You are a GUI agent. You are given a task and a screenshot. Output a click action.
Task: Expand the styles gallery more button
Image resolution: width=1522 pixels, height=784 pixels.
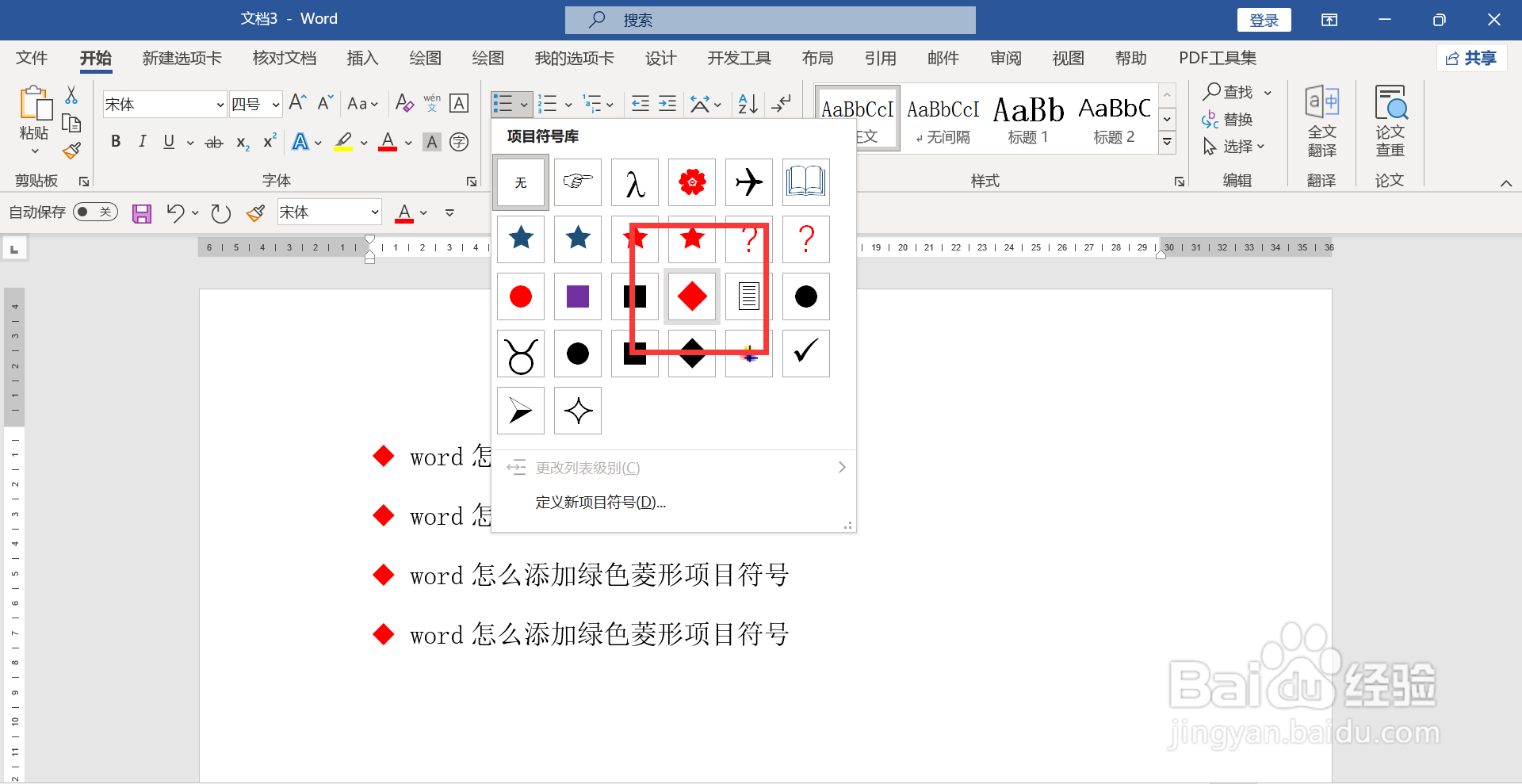tap(1167, 143)
